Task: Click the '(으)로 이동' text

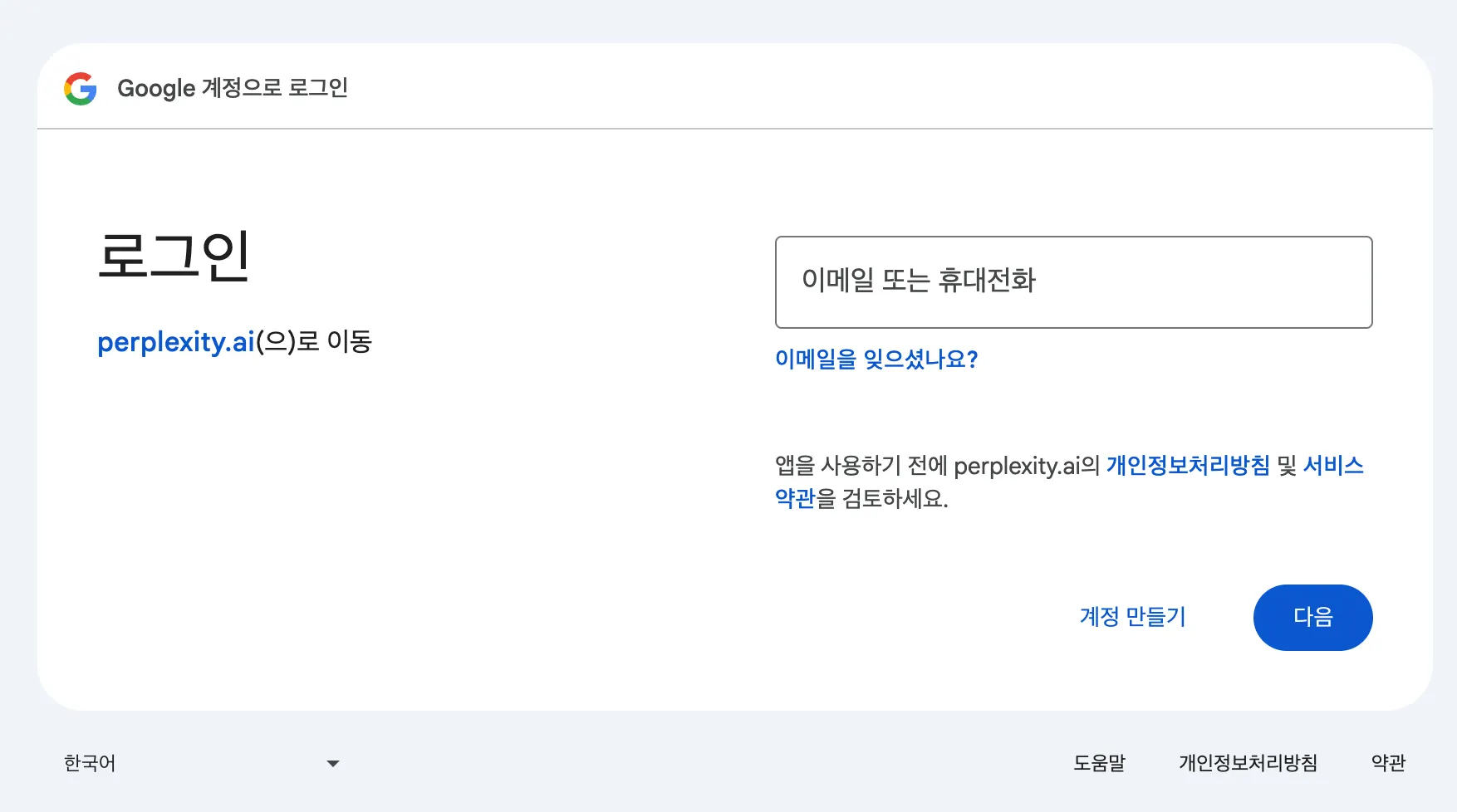Action: pyautogui.click(x=314, y=342)
